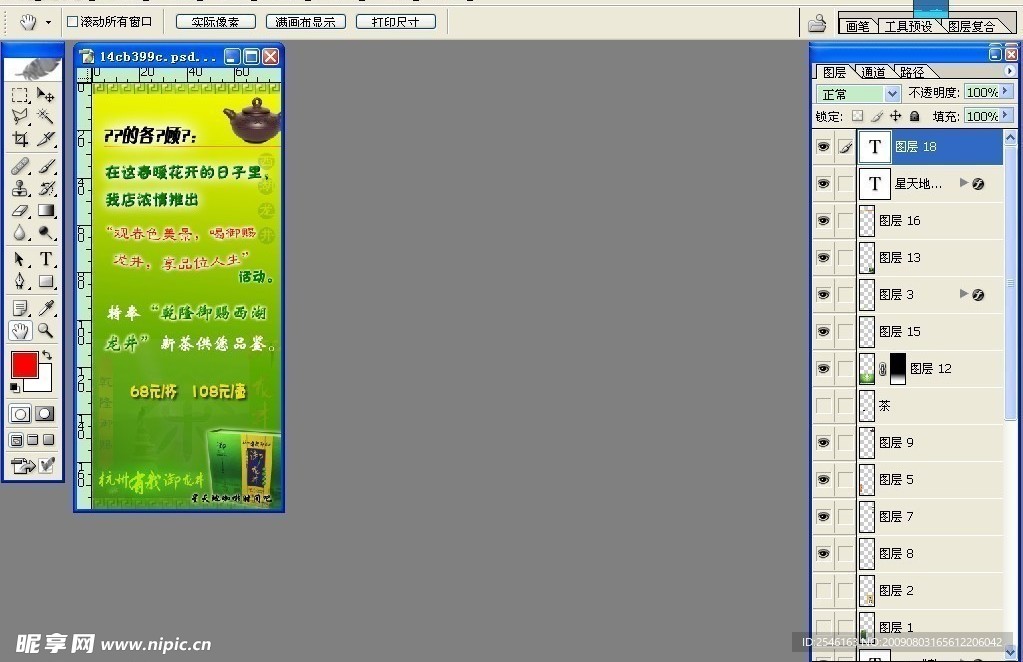This screenshot has width=1023, height=662.
Task: Open the Hand tool preset picker
Action: tap(48, 23)
